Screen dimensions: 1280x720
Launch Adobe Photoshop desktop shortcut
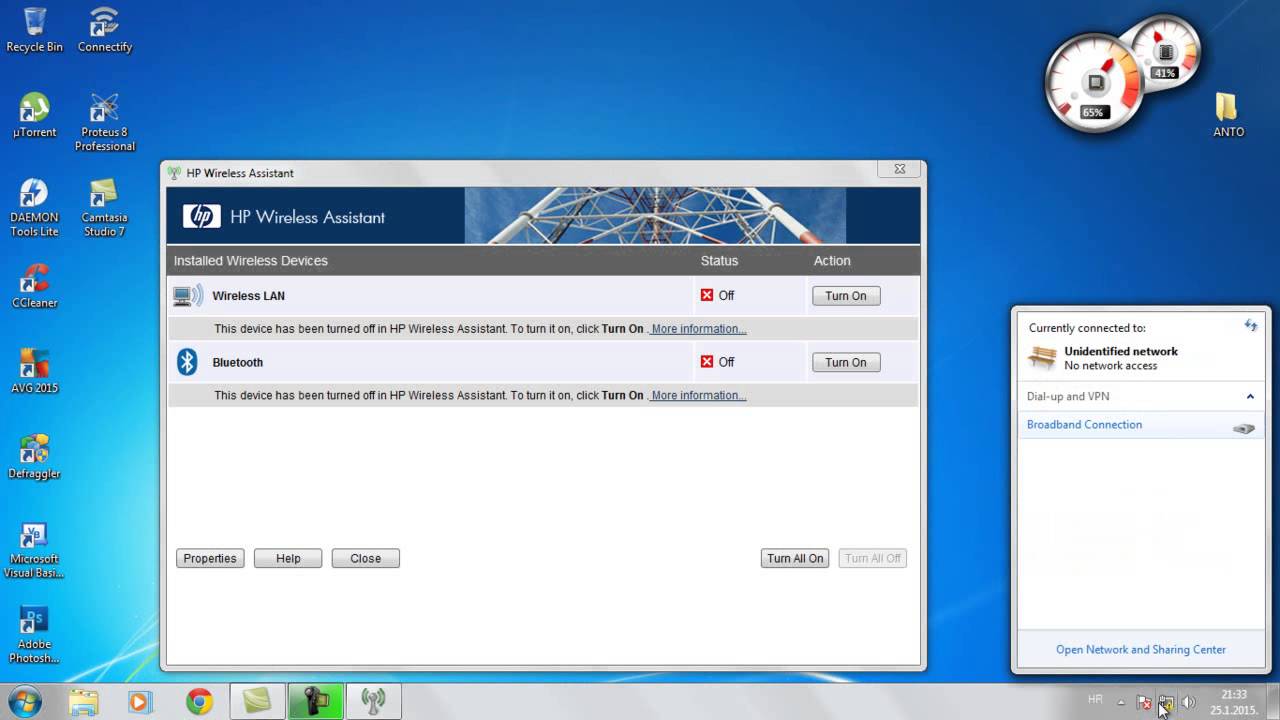click(34, 635)
